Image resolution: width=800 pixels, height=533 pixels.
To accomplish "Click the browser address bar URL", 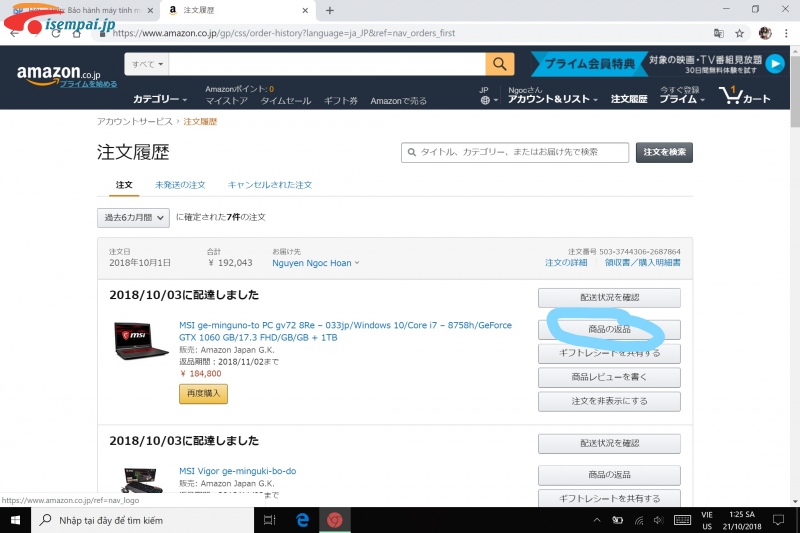I will [x=283, y=33].
